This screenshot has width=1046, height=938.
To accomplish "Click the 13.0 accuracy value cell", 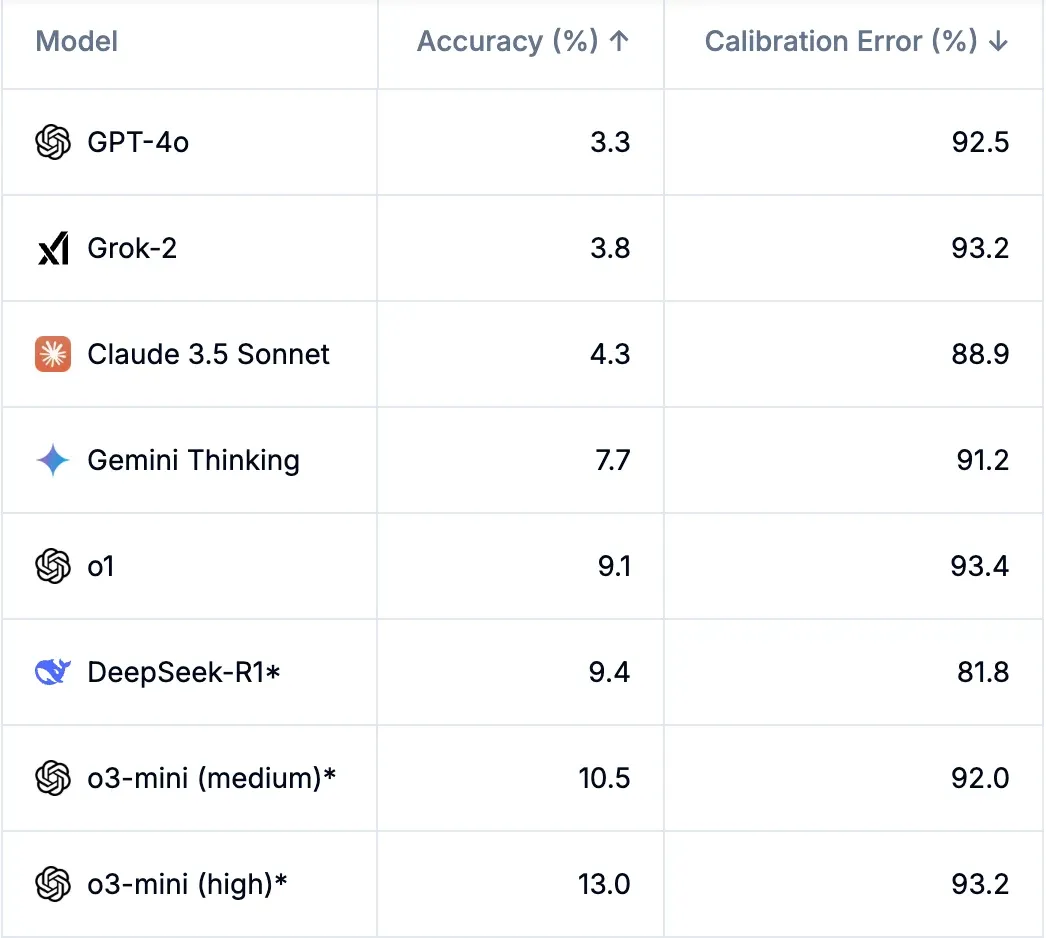I will [x=604, y=884].
